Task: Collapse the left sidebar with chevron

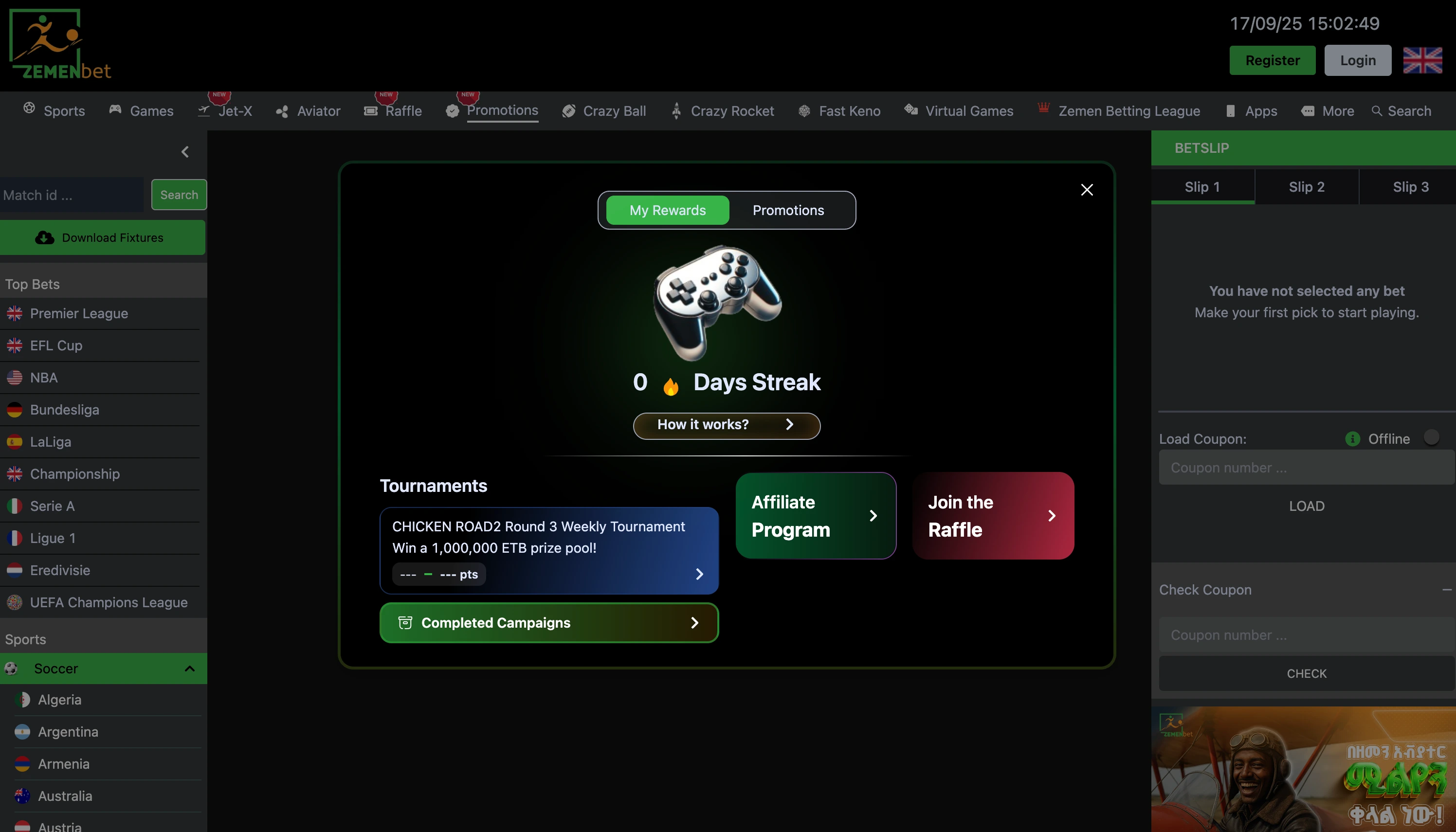Action: point(184,151)
